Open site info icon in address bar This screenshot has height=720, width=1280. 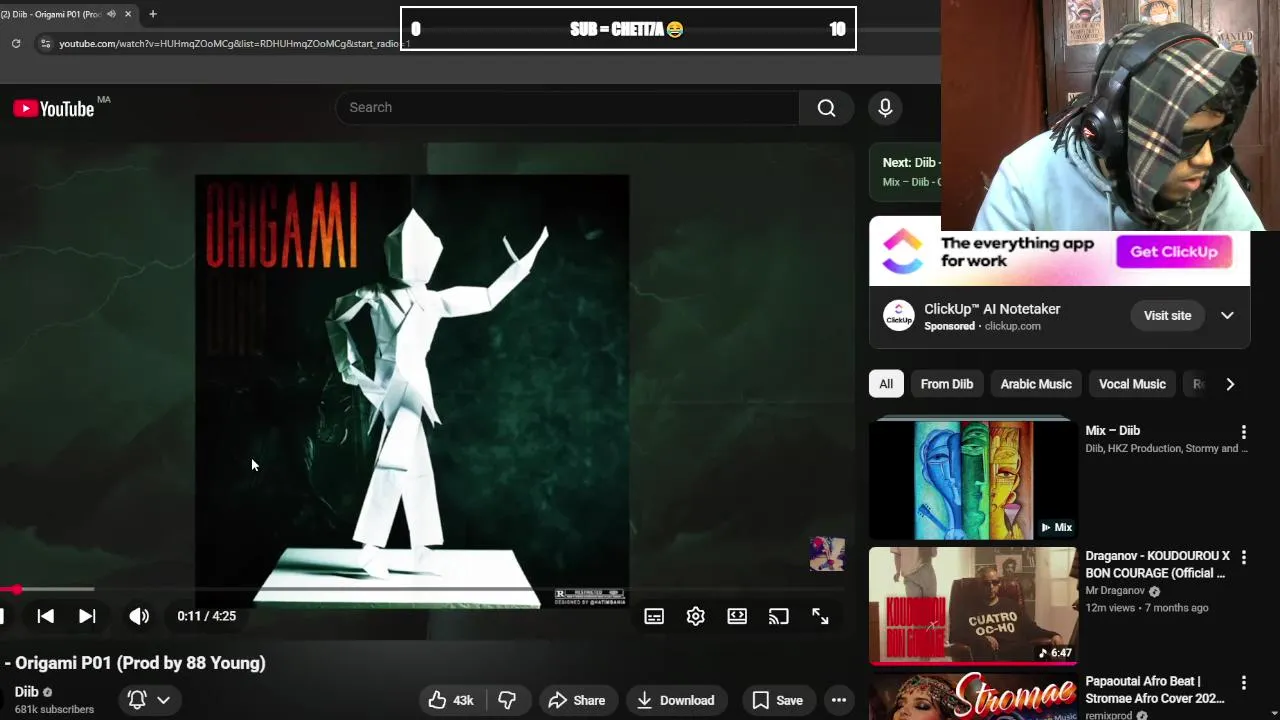(45, 43)
